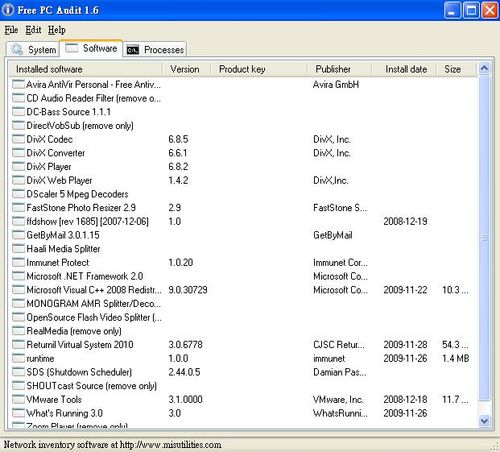Select the Microsoft .NET Framework 2.0 entry name
The image size is (500, 452).
point(85,276)
